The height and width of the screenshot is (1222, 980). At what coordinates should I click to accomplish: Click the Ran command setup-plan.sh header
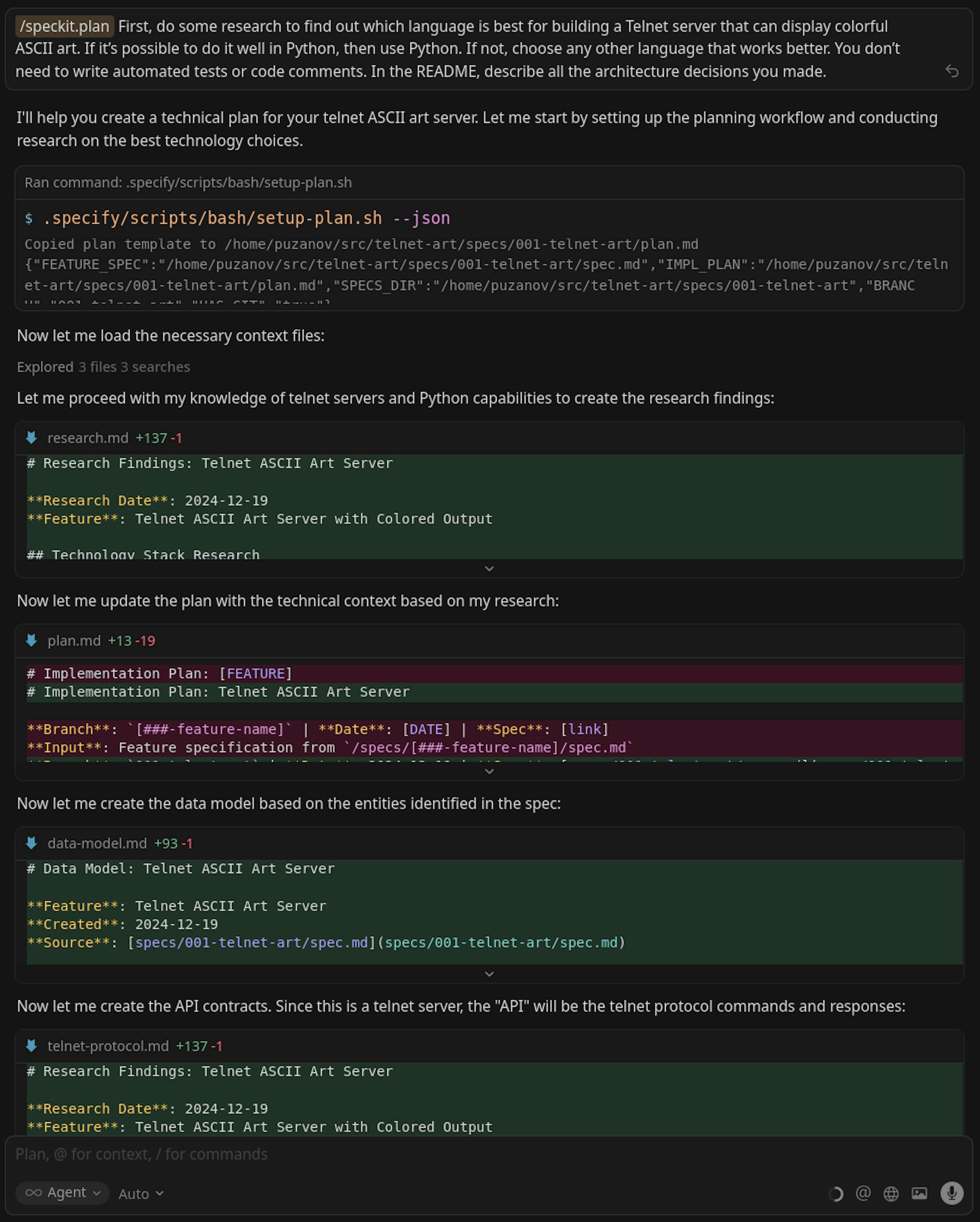click(188, 183)
